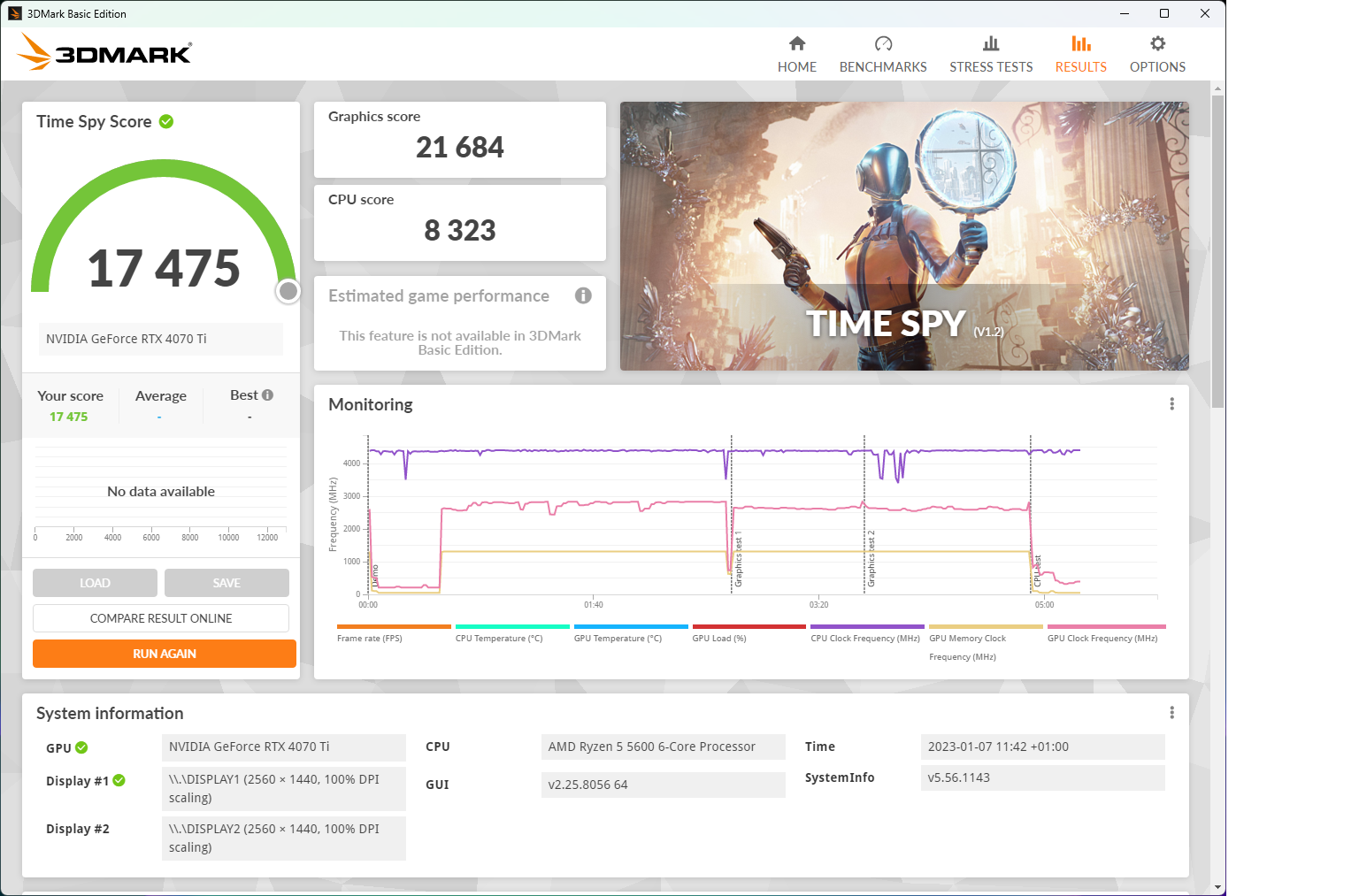Click the score gauge grey knob
This screenshot has height=896, width=1359.
288,291
